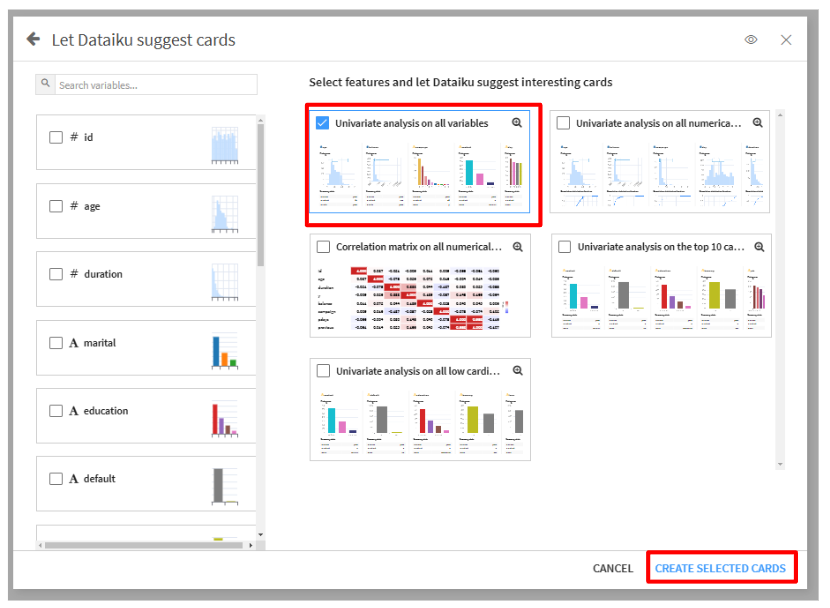Click the numeric type icon beside duration

click(x=74, y=274)
